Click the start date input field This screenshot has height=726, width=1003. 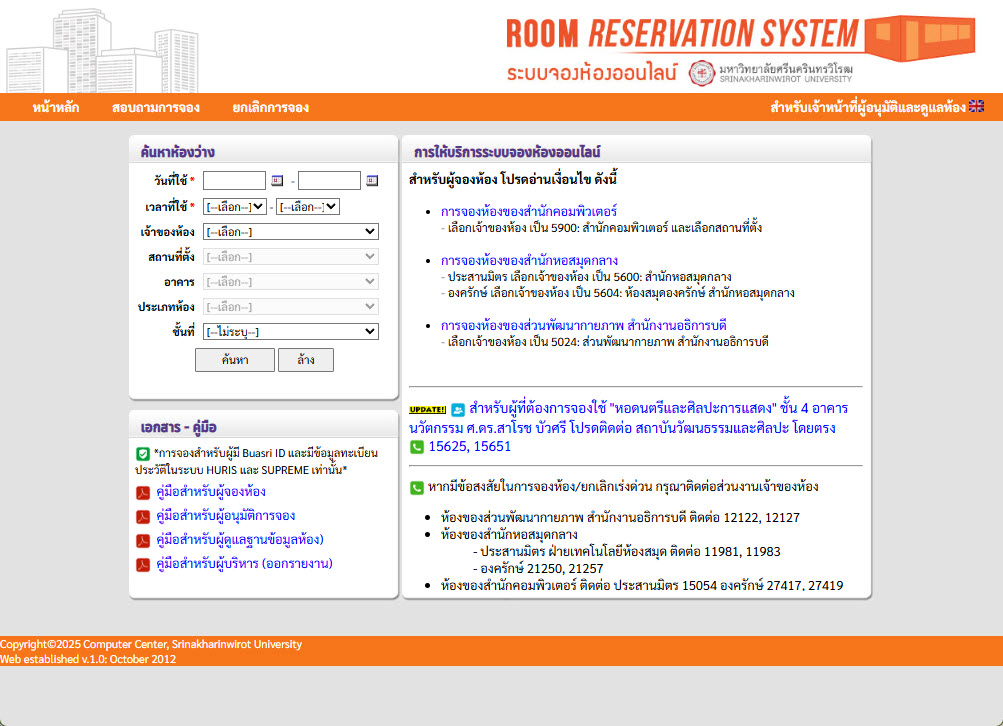(234, 181)
